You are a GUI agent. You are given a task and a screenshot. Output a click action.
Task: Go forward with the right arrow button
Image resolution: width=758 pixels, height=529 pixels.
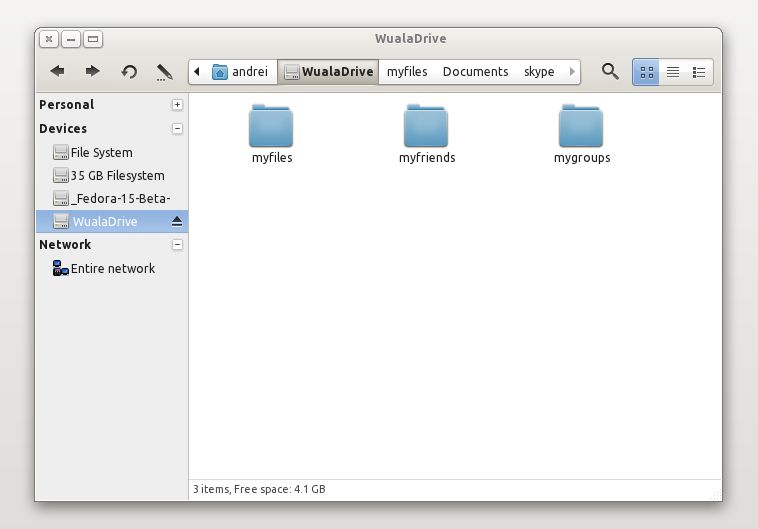[92, 72]
